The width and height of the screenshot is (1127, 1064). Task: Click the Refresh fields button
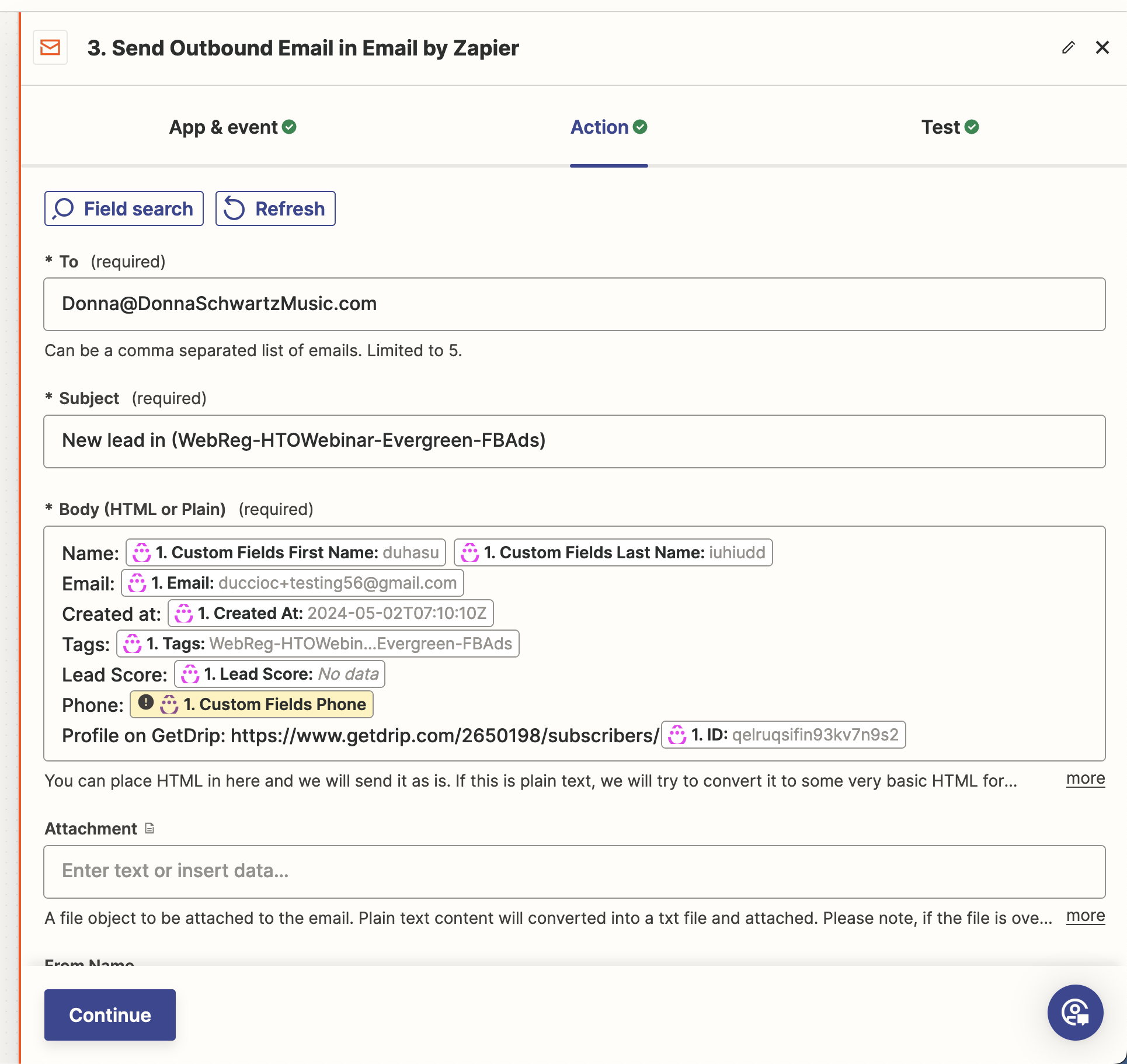(276, 208)
